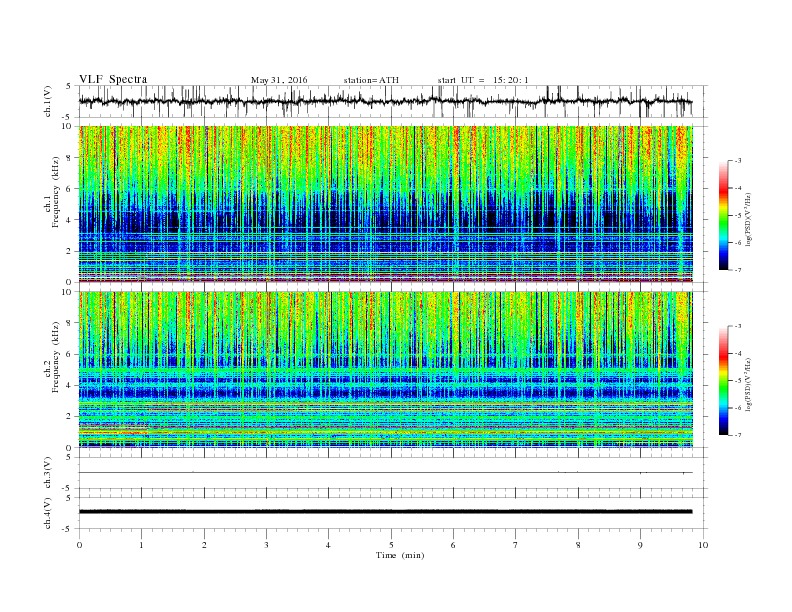
Task: Click the time-axis tick label "6"
Action: tap(453, 545)
